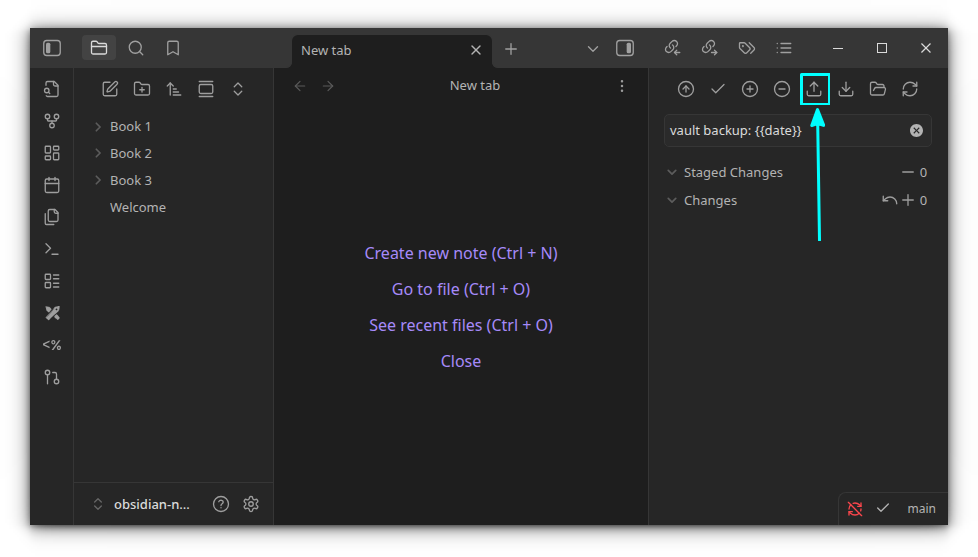Viewport: 978px width, 557px height.
Task: Switch to the bookmarks tab
Action: [173, 48]
